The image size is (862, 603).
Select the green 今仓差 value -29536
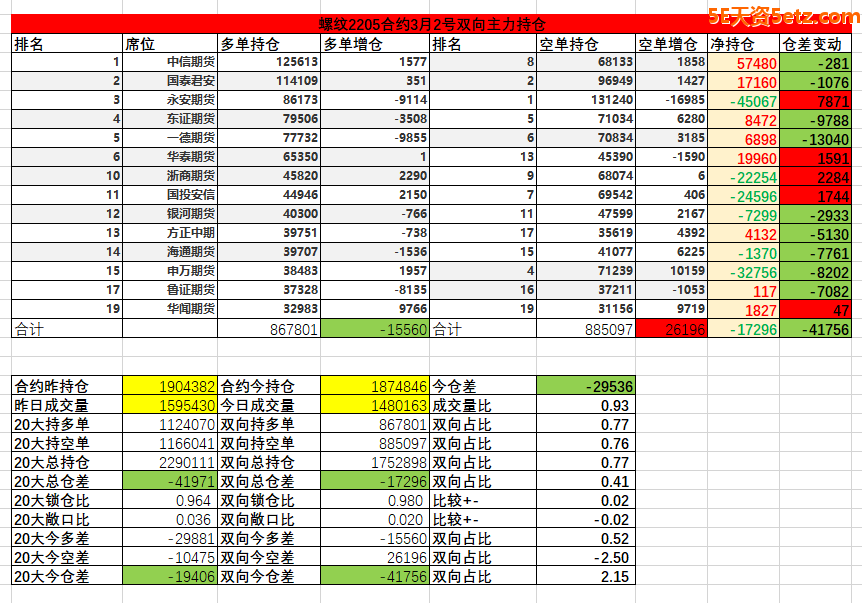point(585,386)
